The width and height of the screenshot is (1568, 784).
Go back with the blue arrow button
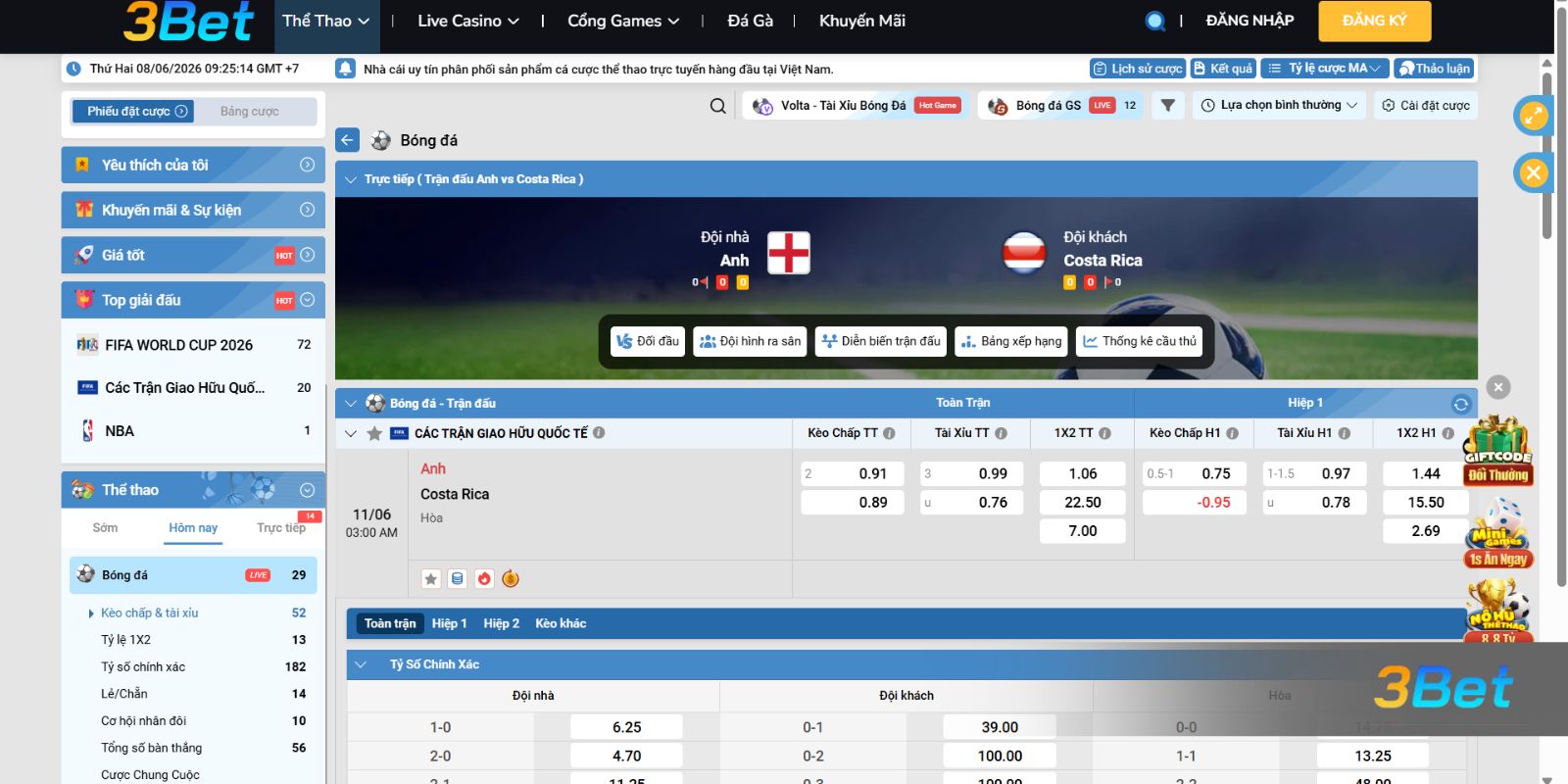click(x=347, y=140)
